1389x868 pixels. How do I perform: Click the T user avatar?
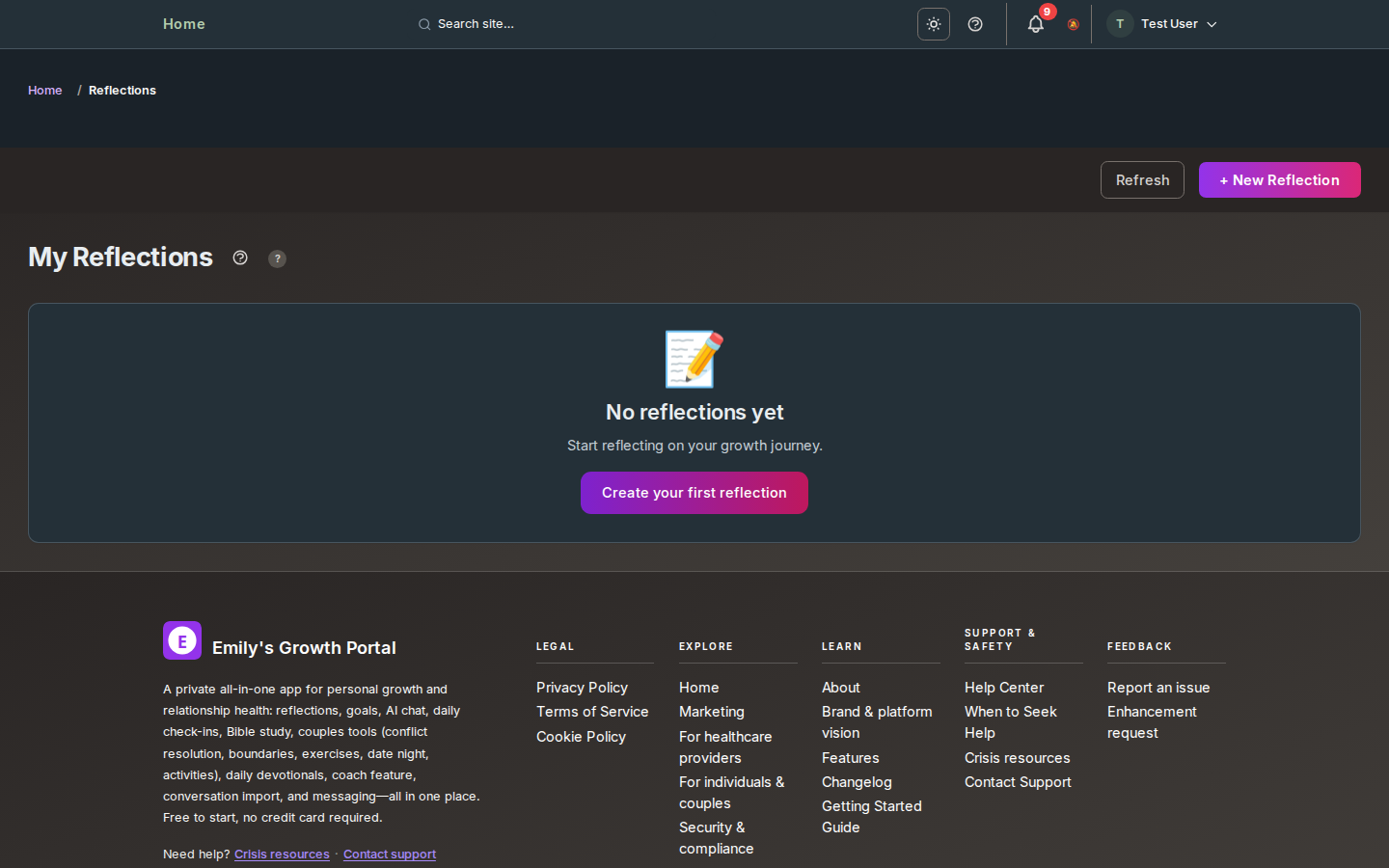[1120, 24]
